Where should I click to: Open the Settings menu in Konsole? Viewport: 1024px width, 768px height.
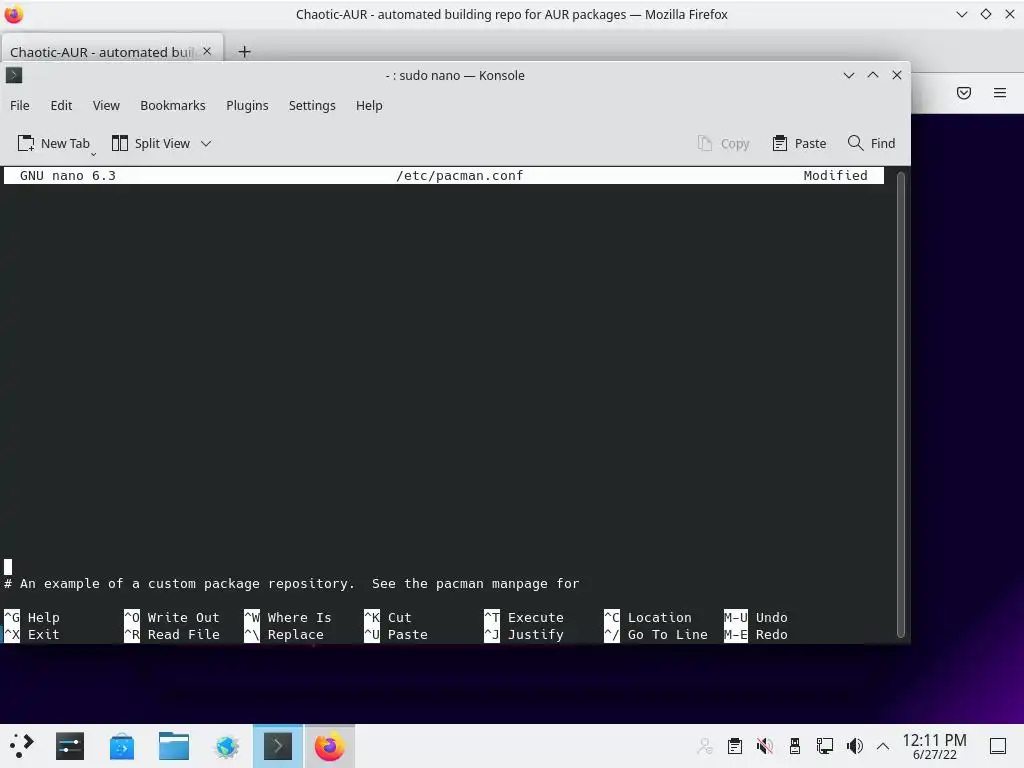(x=312, y=105)
